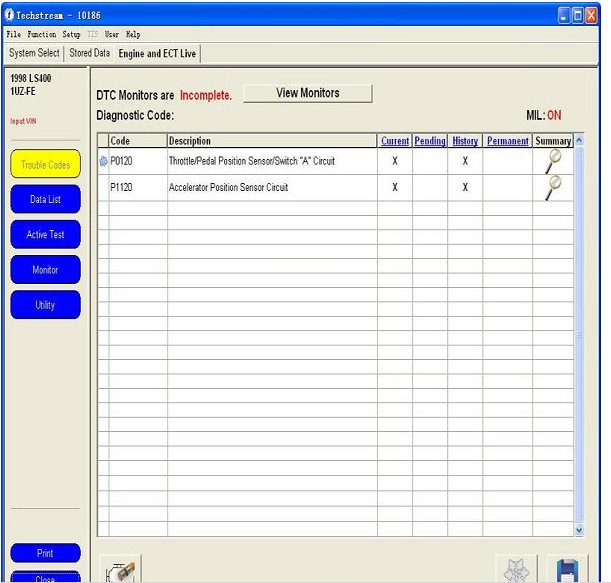Screen dimensions: 611x583
Task: Open summary magnifier for P0120
Action: click(553, 161)
